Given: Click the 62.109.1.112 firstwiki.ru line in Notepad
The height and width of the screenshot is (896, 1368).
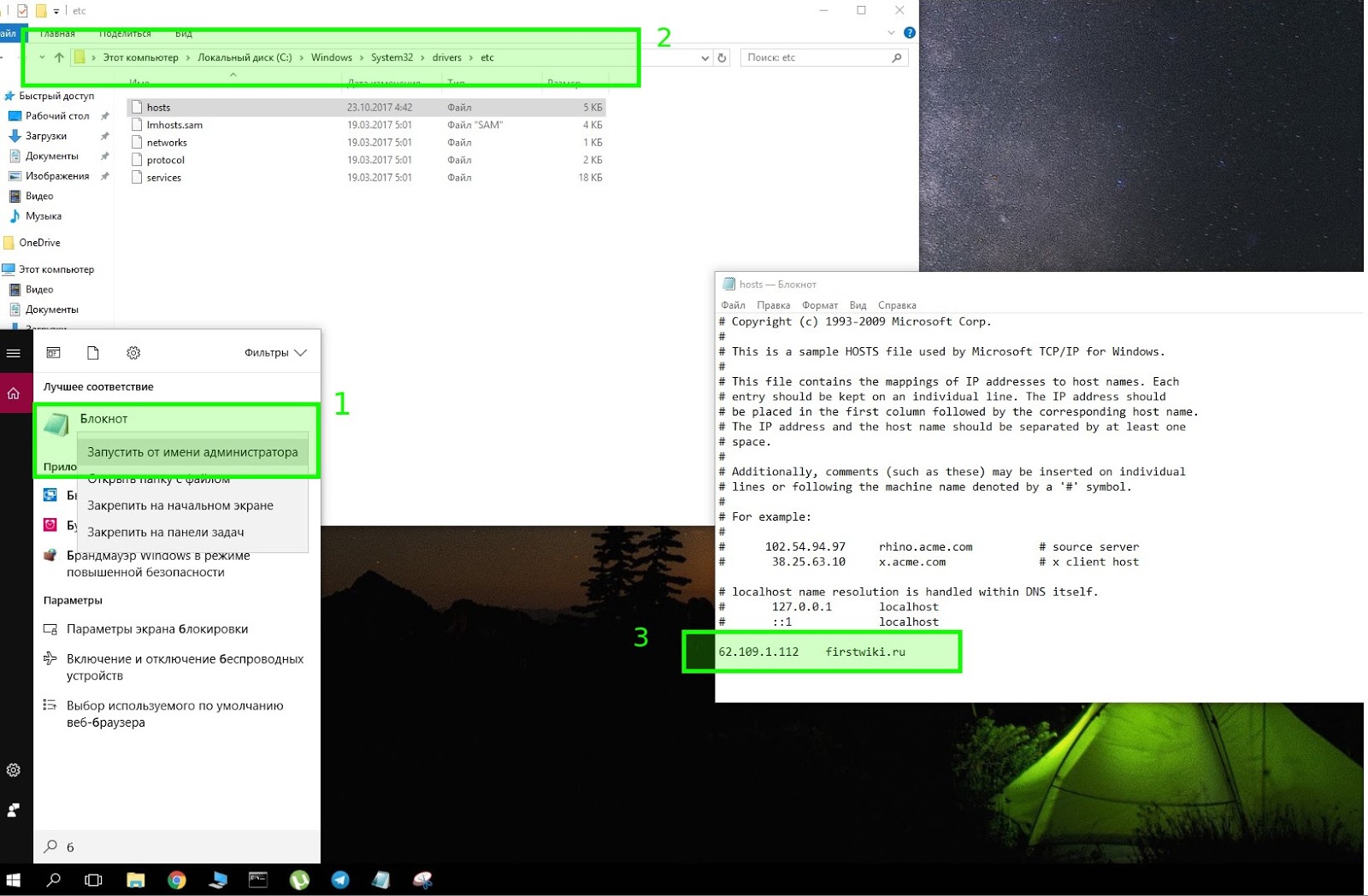Looking at the screenshot, I should (x=811, y=651).
